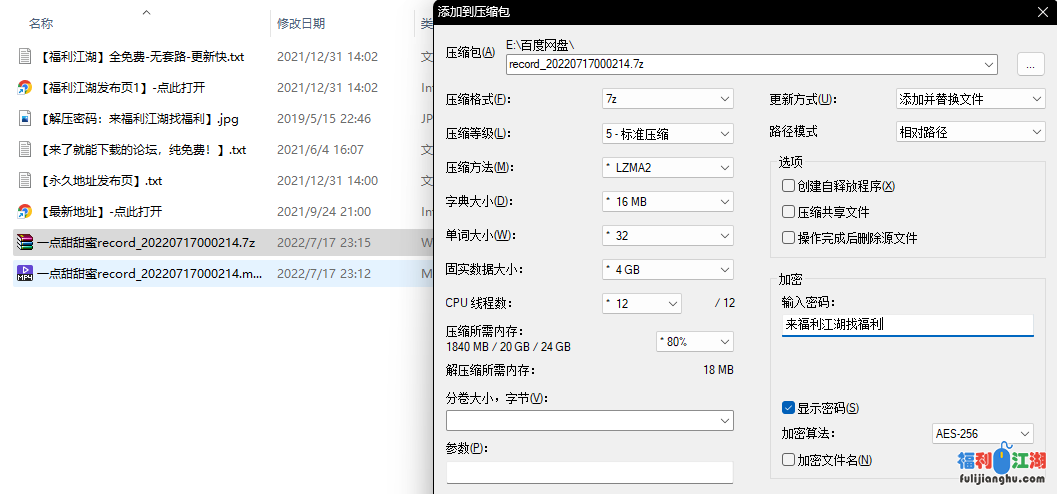Click the 【来了就能下载的论坛】 text file icon
1057x494 pixels.
tap(25, 150)
